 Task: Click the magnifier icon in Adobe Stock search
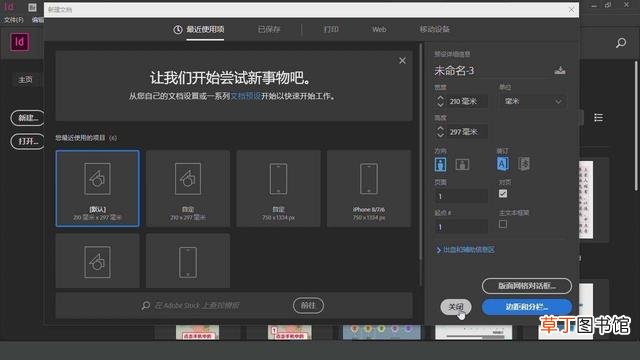146,305
